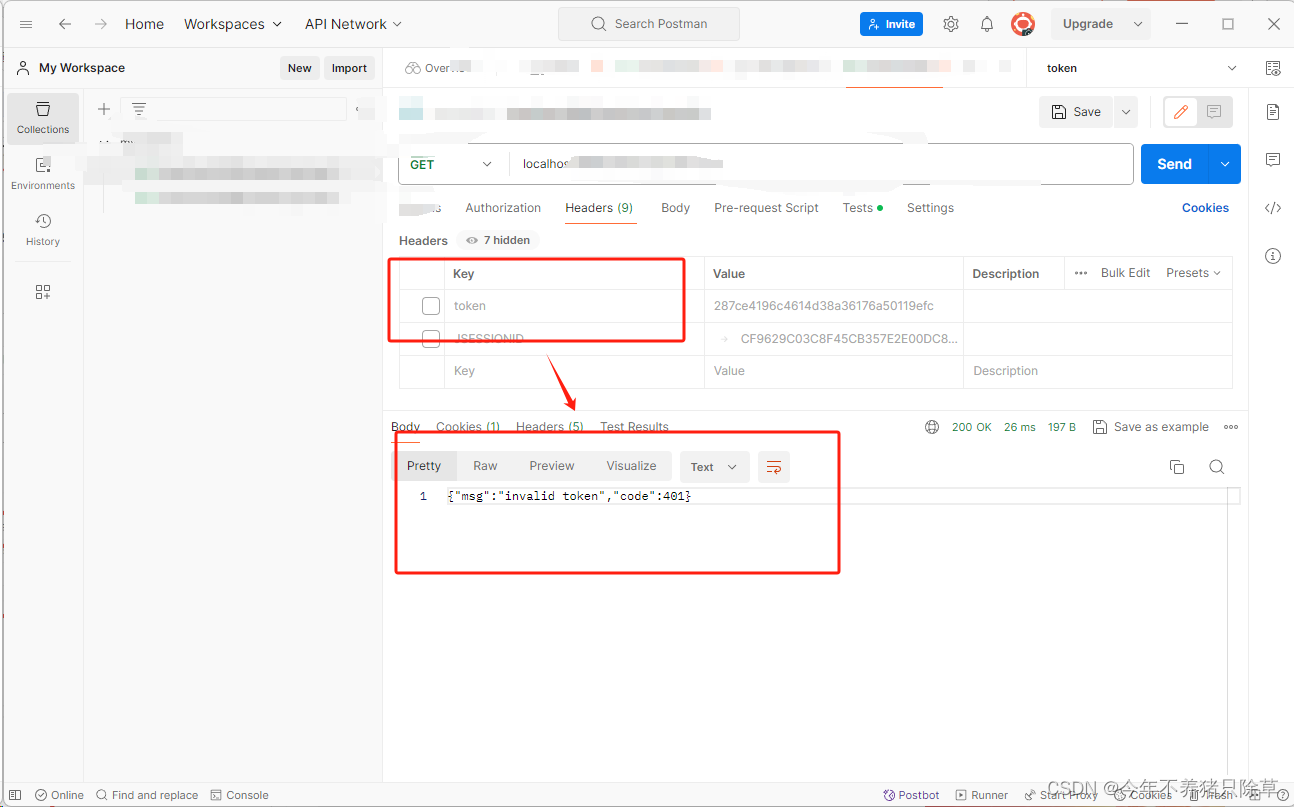Focus the Search Postman field

pyautogui.click(x=649, y=24)
